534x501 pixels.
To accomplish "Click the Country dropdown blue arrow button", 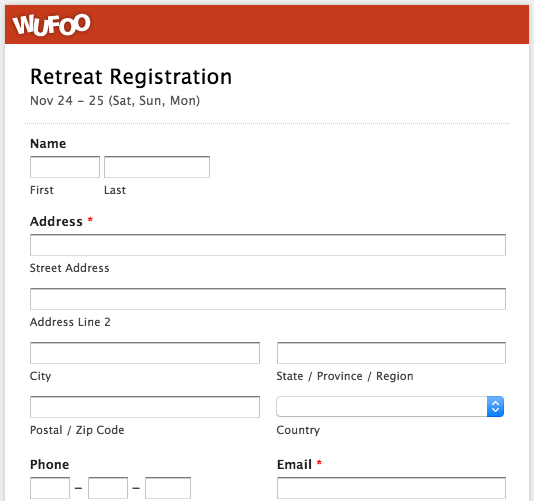I will coord(495,406).
